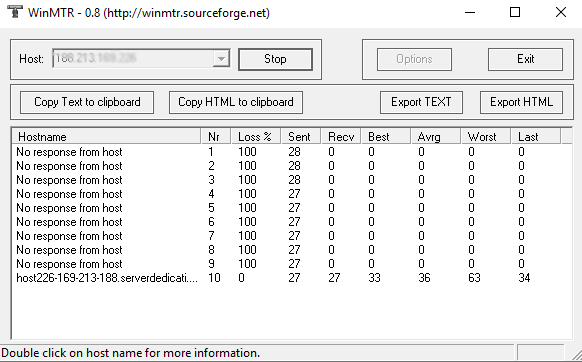This screenshot has width=582, height=362.
Task: Click Avrg value 36 in row 10
Action: coord(424,278)
